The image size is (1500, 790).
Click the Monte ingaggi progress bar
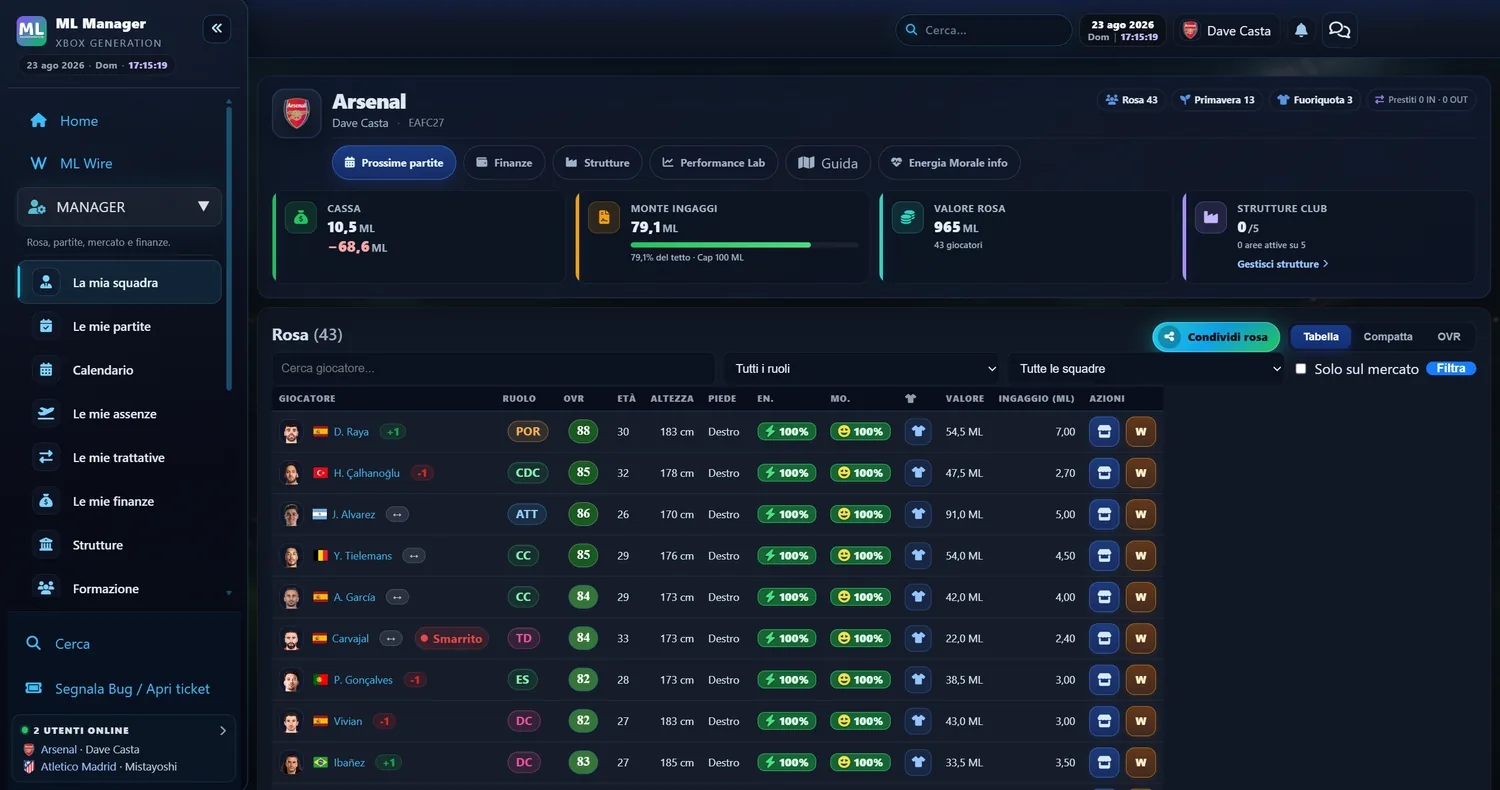pos(744,245)
